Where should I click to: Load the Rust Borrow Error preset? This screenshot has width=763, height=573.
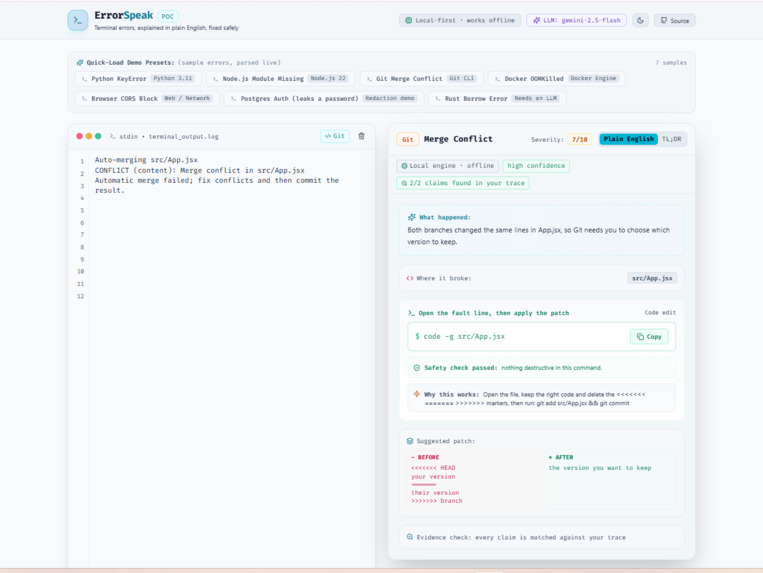(497, 98)
